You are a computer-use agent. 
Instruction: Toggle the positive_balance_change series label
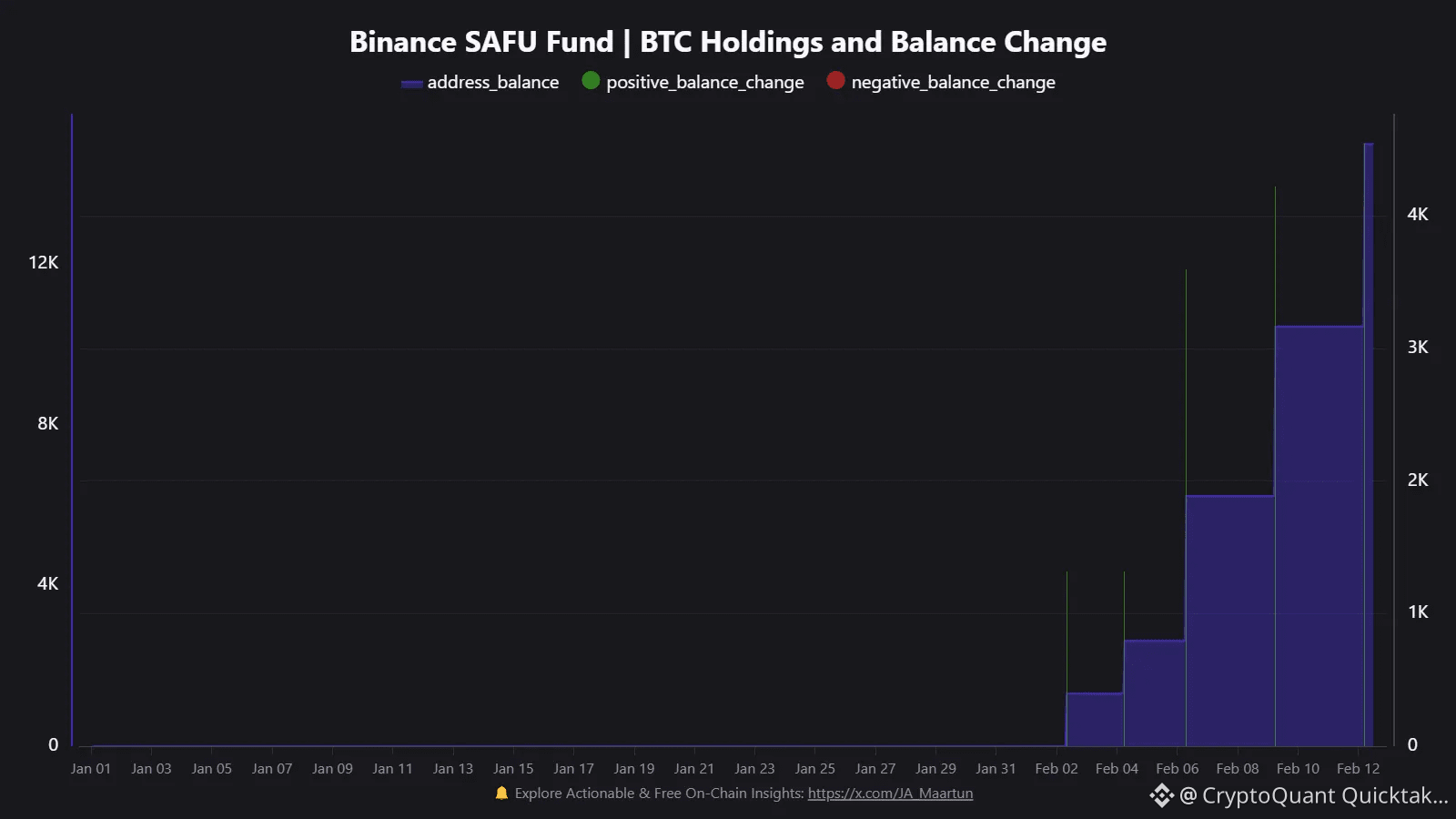pyautogui.click(x=705, y=82)
